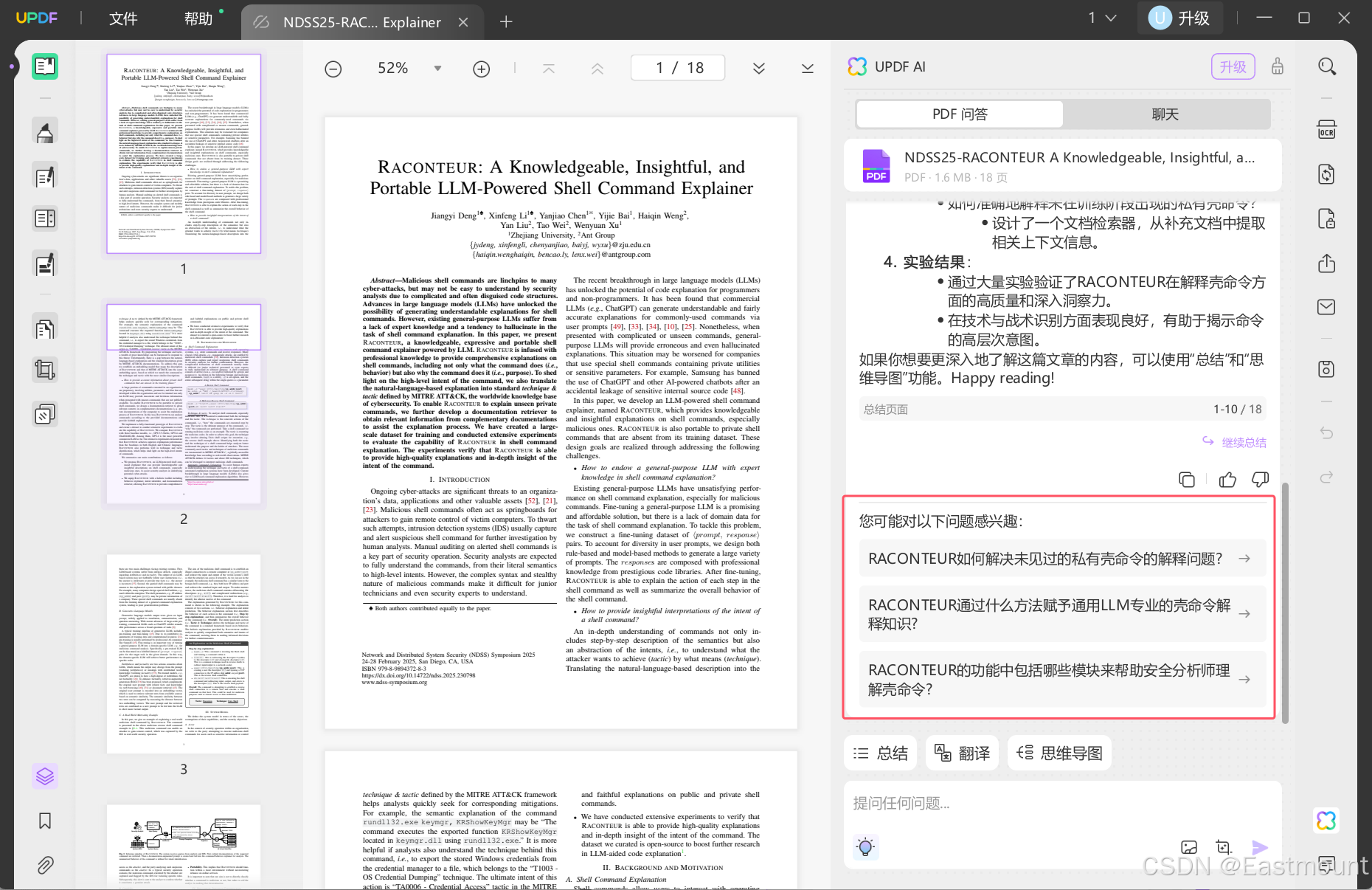The width and height of the screenshot is (1372, 890).
Task: Click the zoom in plus button
Action: [x=482, y=69]
